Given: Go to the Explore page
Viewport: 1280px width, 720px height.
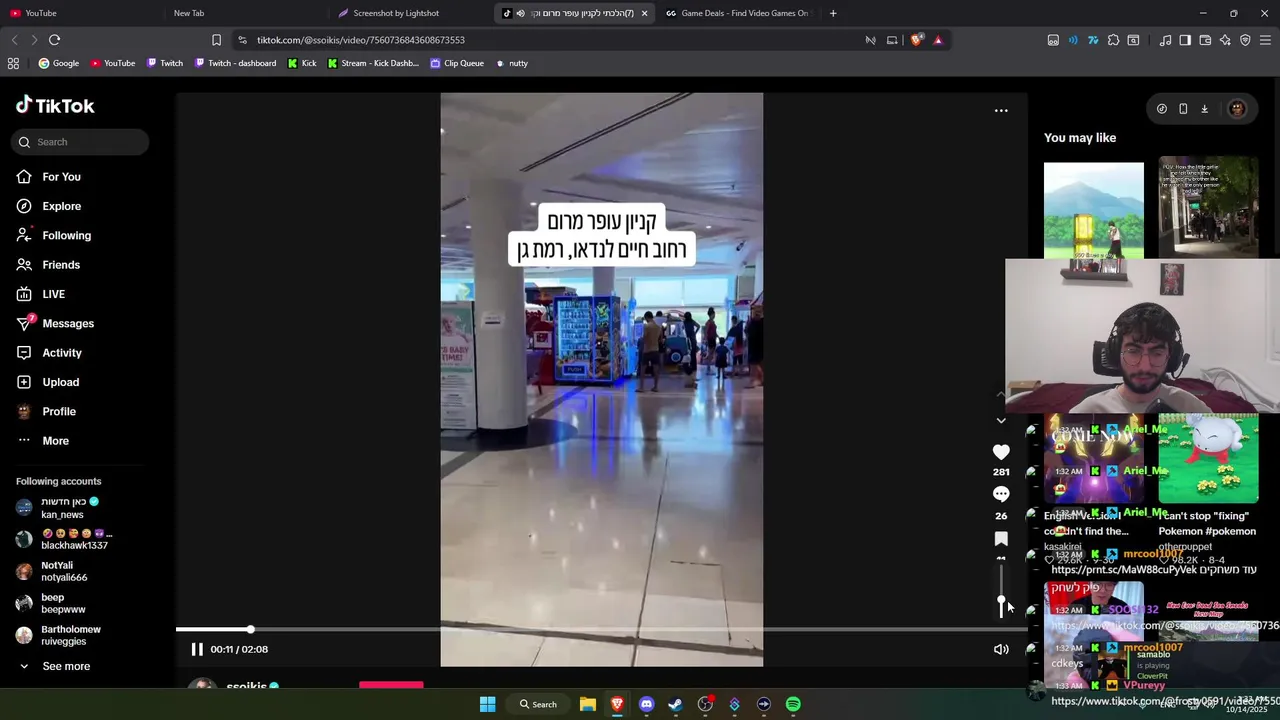Looking at the screenshot, I should pos(61,206).
